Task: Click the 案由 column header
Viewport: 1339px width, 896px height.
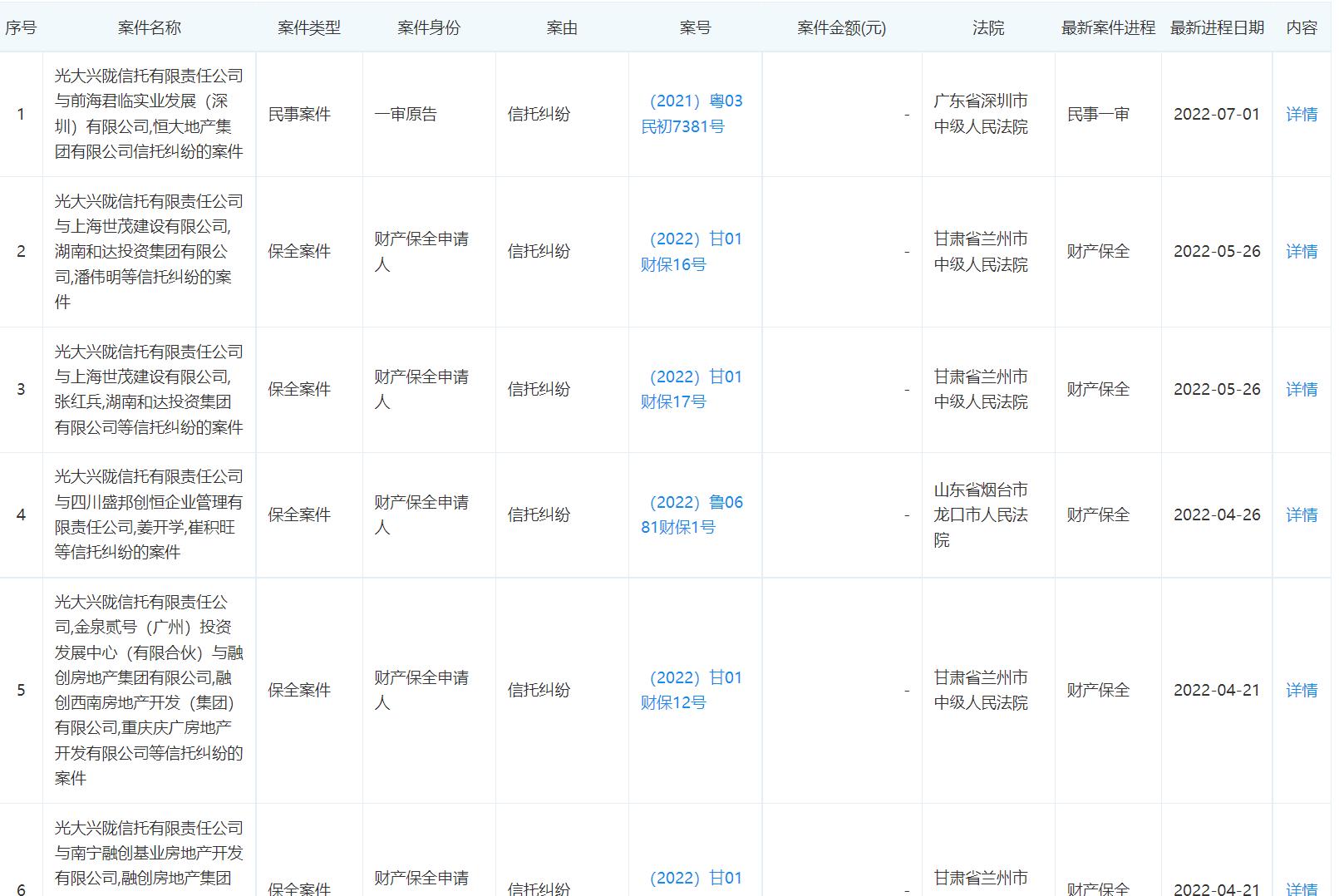Action: click(x=562, y=27)
